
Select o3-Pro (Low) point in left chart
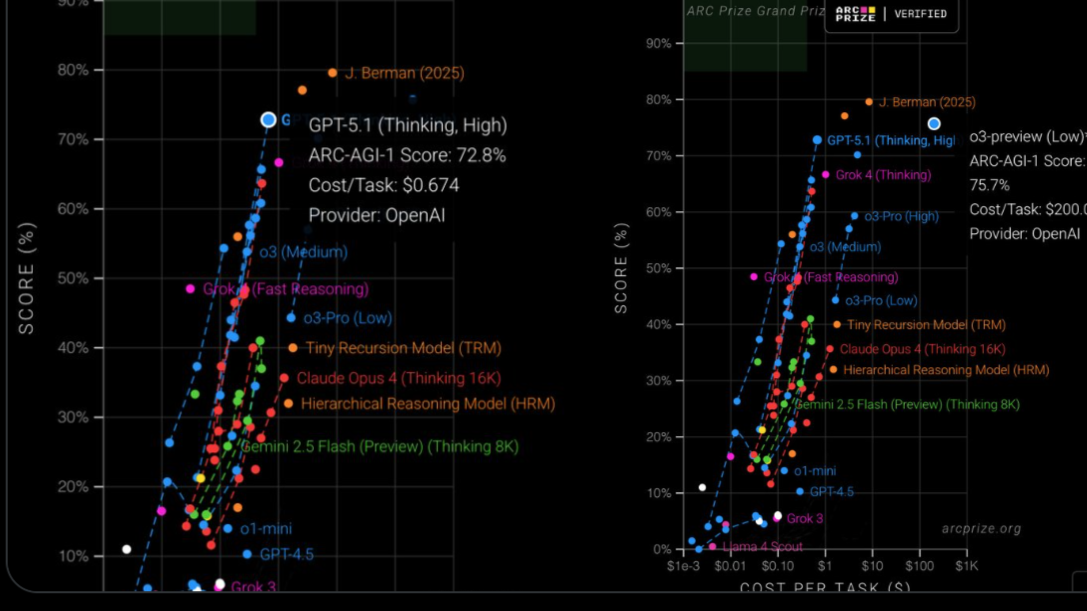(x=291, y=318)
